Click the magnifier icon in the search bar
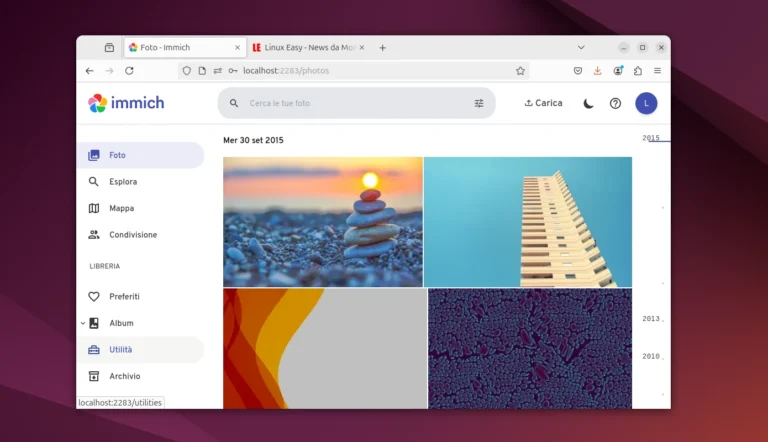The image size is (768, 442). click(234, 103)
